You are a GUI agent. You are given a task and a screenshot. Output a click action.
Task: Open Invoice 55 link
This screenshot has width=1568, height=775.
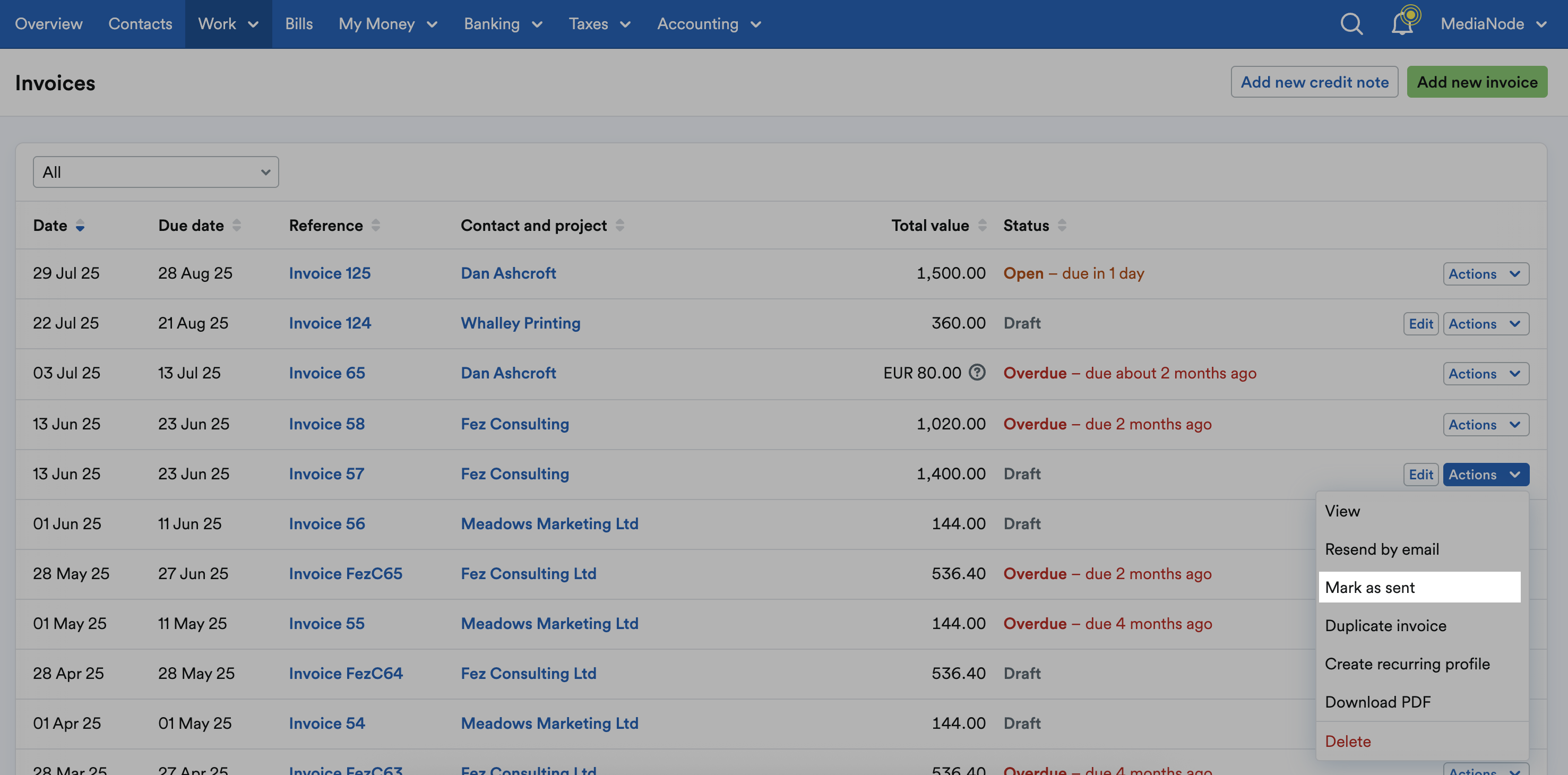(327, 624)
